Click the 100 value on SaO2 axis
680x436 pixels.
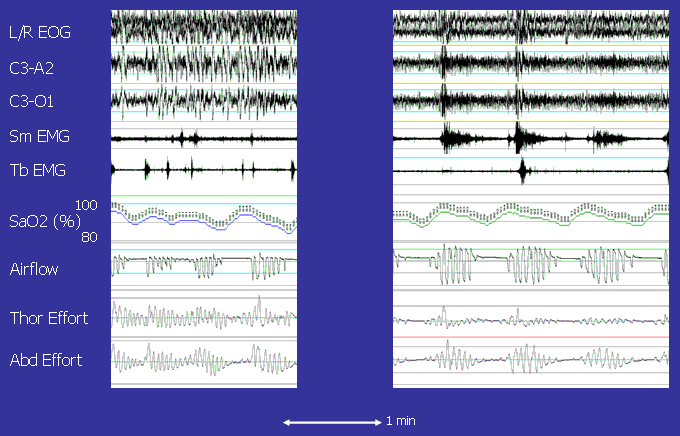click(x=86, y=204)
